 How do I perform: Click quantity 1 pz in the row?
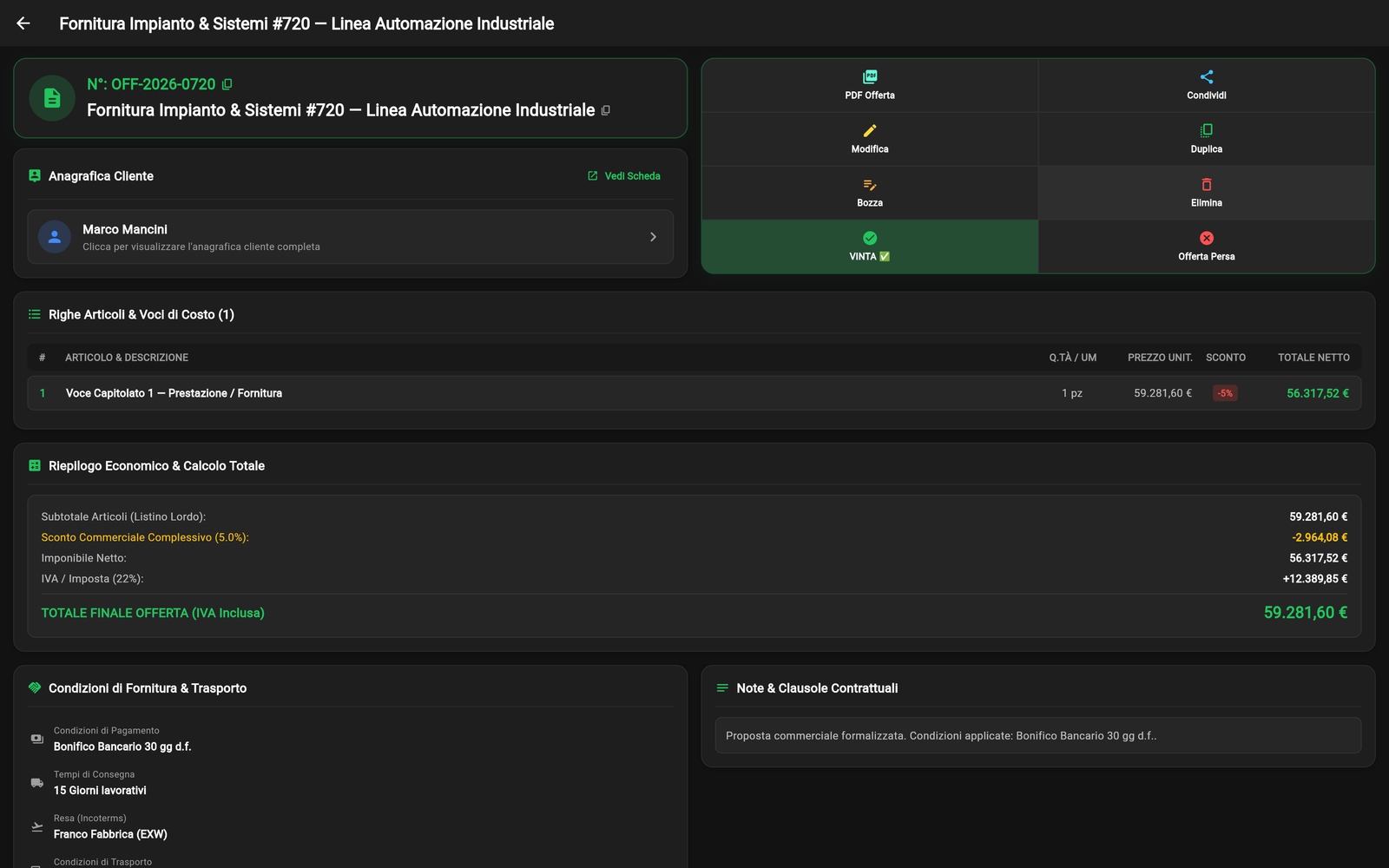point(1072,393)
